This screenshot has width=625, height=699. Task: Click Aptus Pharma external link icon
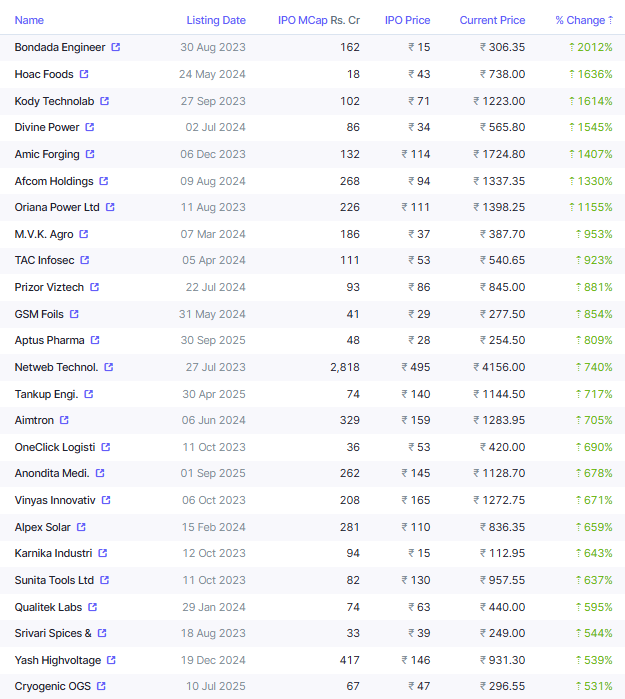[x=95, y=340]
